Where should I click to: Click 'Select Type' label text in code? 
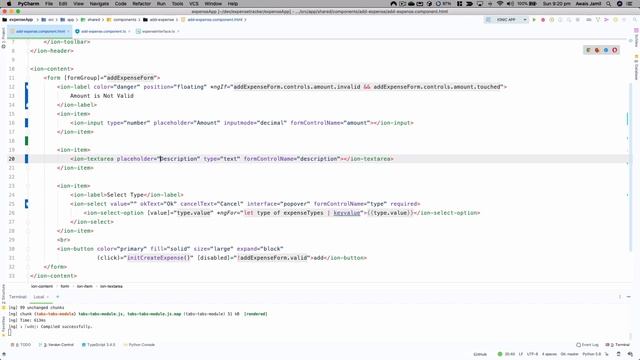click(x=125, y=195)
